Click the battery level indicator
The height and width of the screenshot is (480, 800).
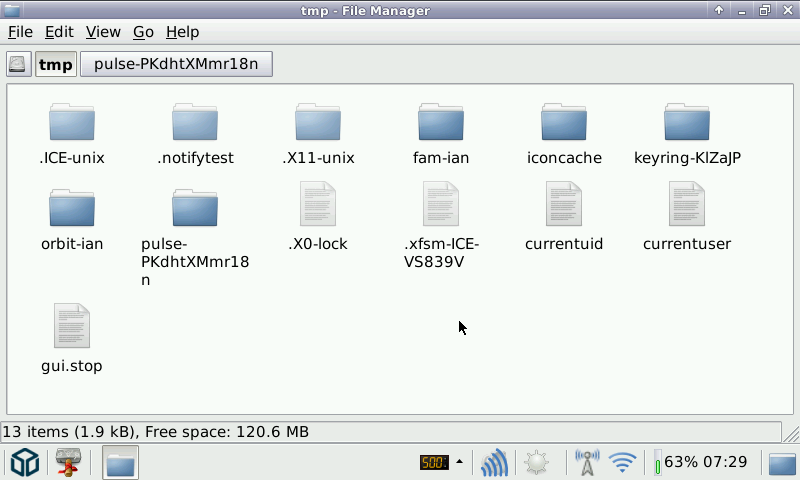[x=658, y=463]
